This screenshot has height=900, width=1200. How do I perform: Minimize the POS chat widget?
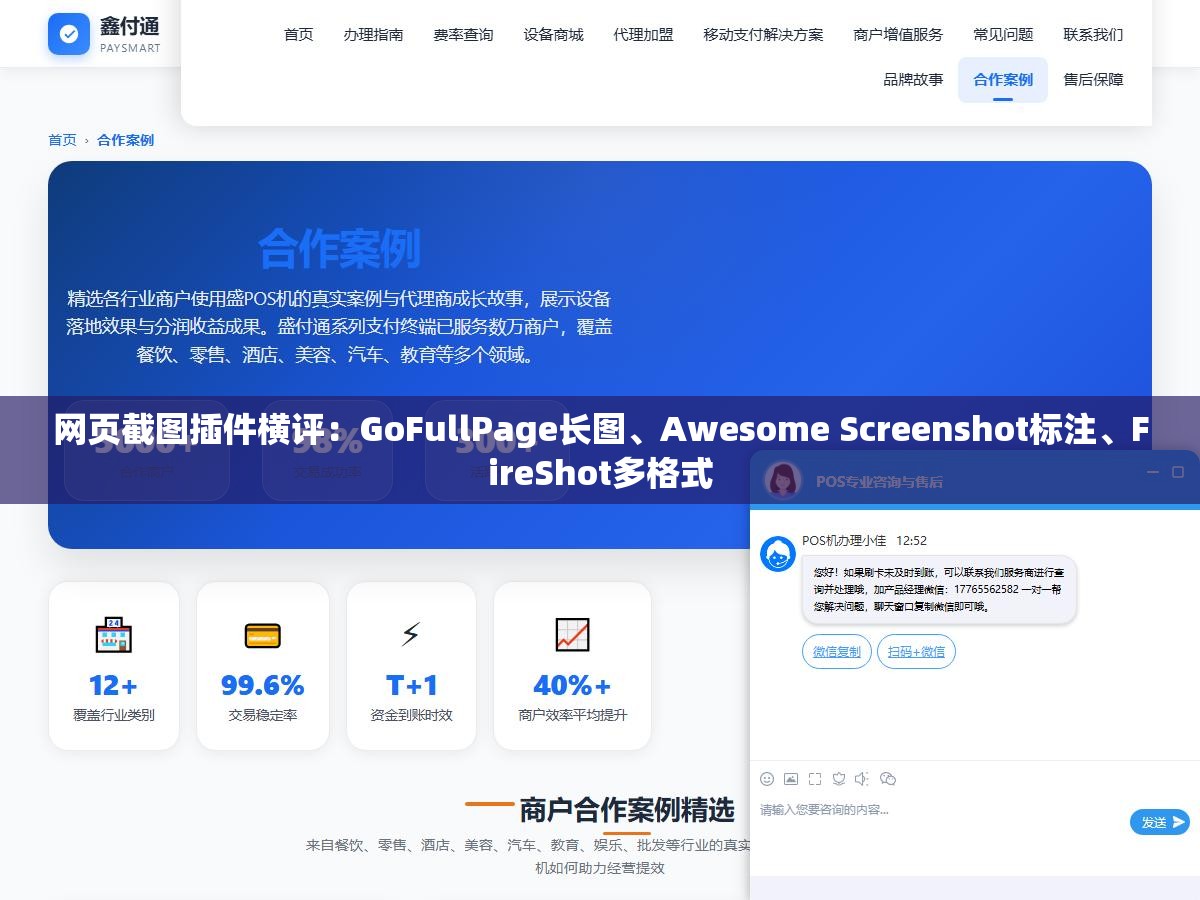coord(1153,472)
